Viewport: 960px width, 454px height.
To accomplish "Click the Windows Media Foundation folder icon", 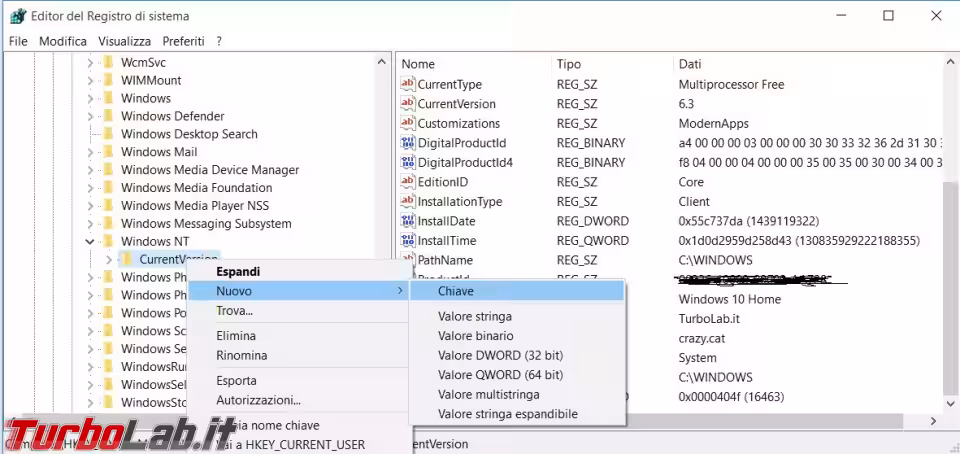I will click(108, 188).
